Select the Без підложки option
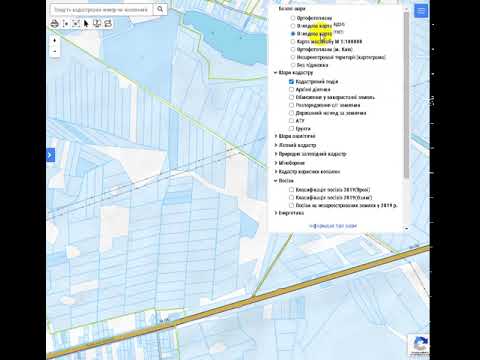Image resolution: width=480 pixels, height=360 pixels. pos(293,65)
